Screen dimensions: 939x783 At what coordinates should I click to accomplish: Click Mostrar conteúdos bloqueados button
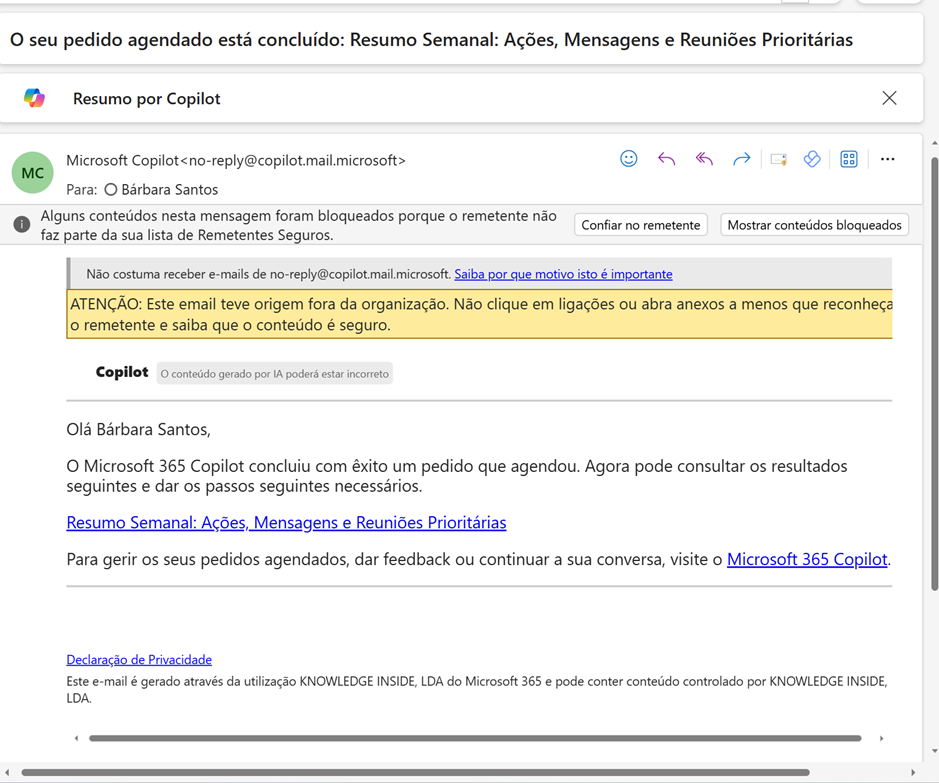tap(814, 225)
